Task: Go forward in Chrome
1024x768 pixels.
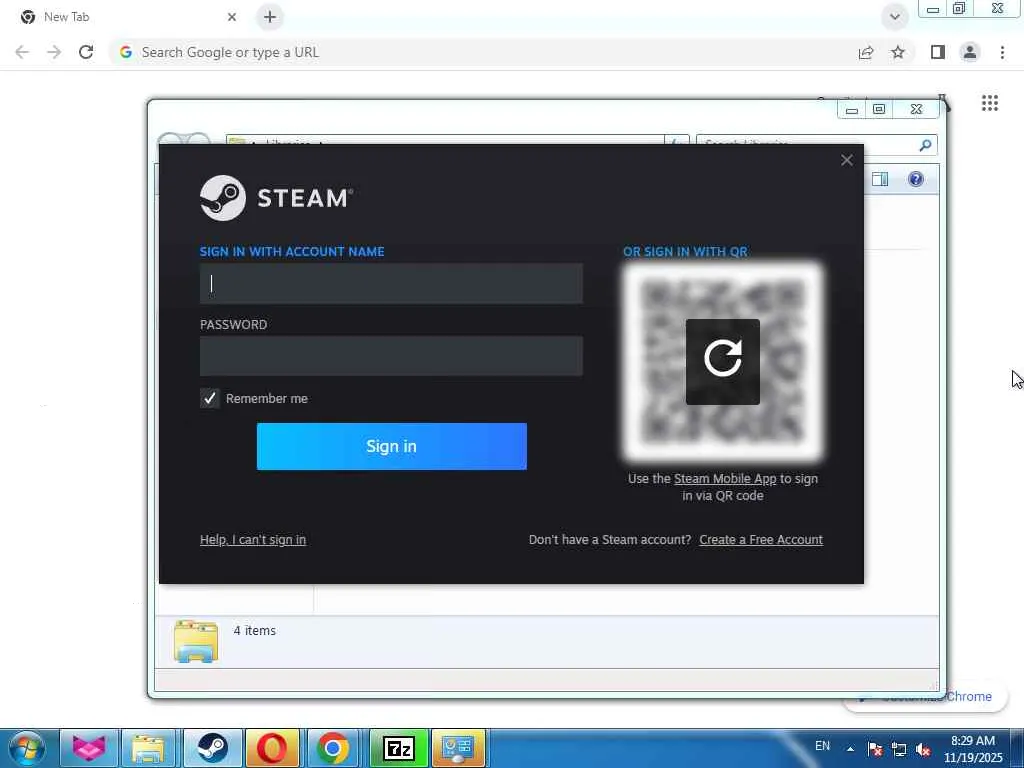Action: [x=54, y=52]
